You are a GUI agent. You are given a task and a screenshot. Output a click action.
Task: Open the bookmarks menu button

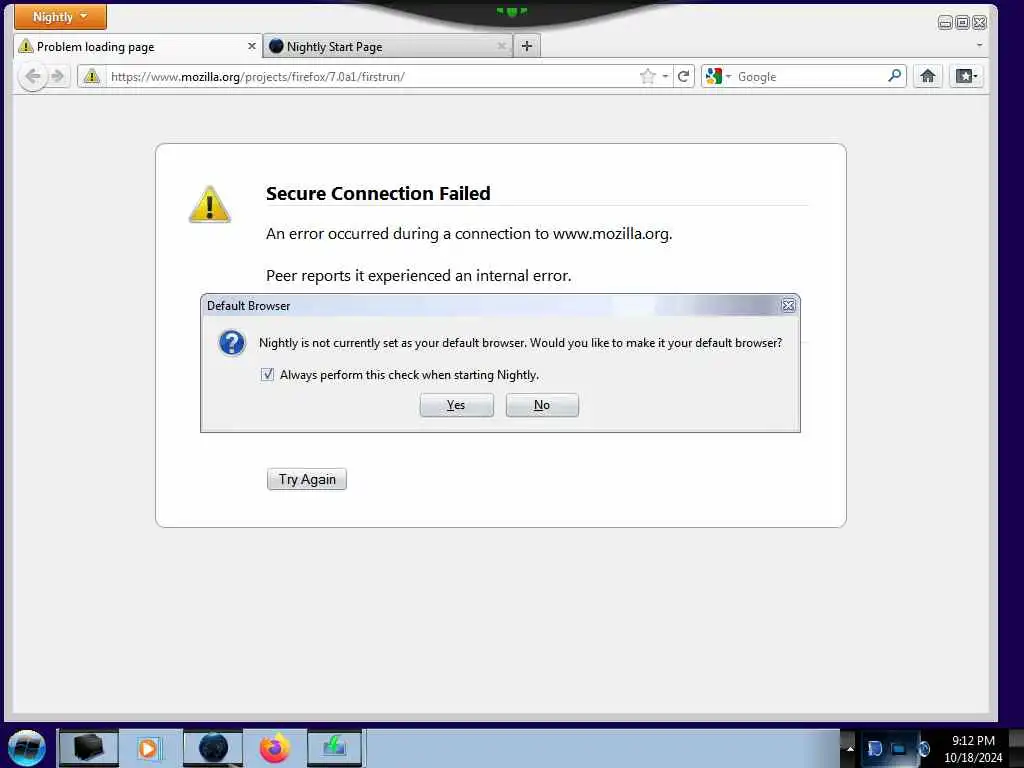(x=966, y=76)
